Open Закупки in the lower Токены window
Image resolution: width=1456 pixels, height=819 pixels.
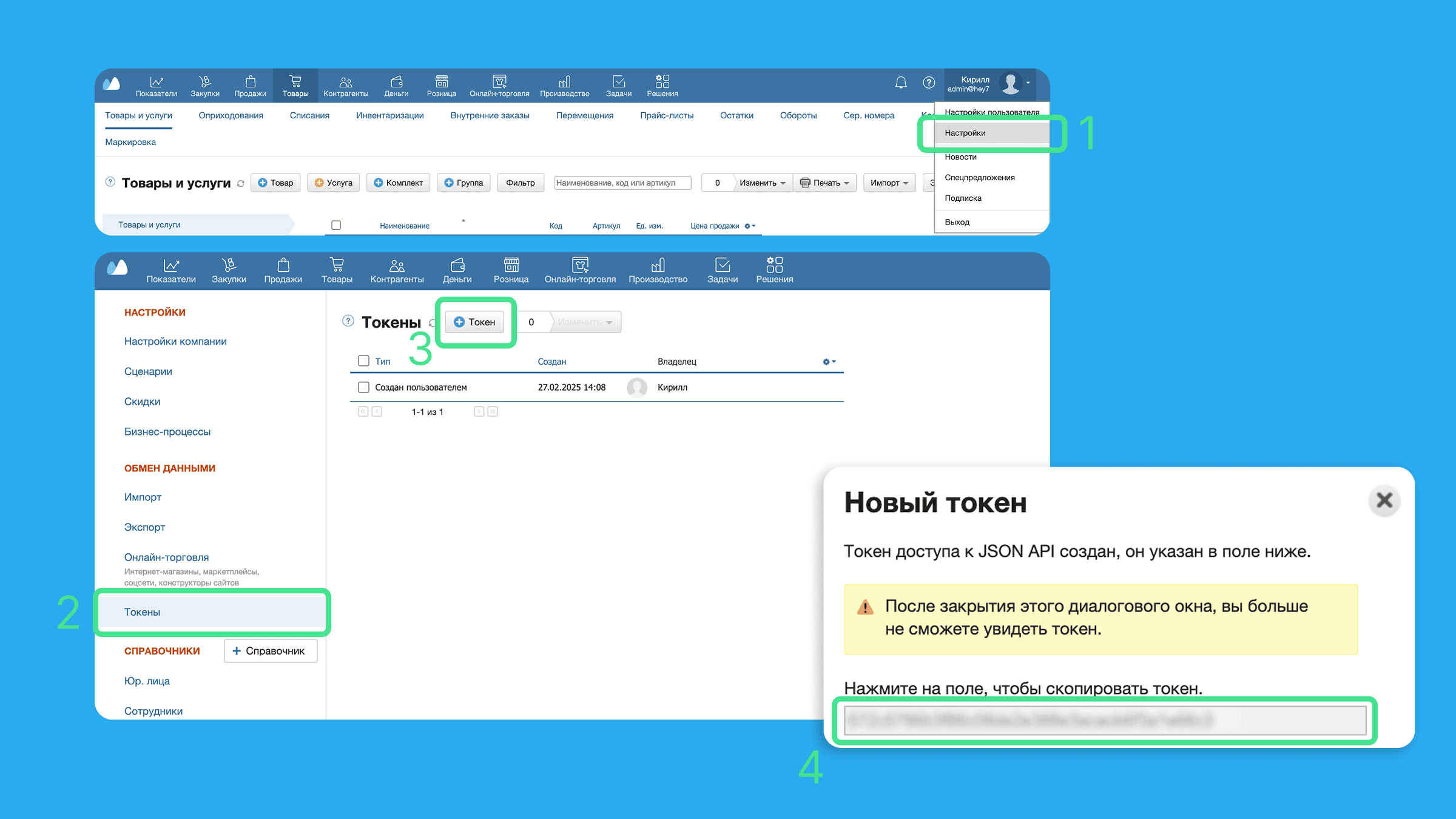point(229,271)
